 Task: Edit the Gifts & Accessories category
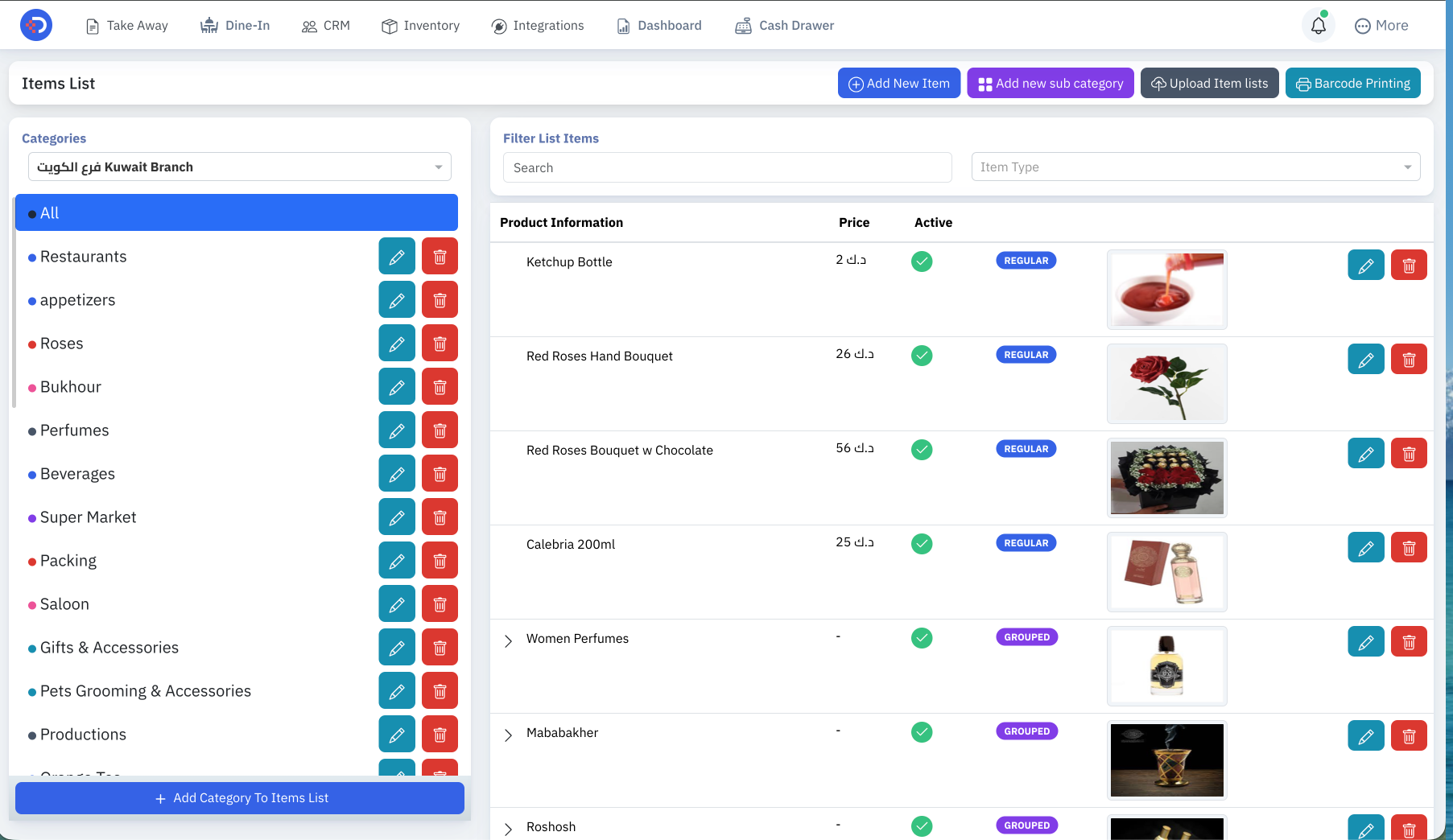(397, 648)
